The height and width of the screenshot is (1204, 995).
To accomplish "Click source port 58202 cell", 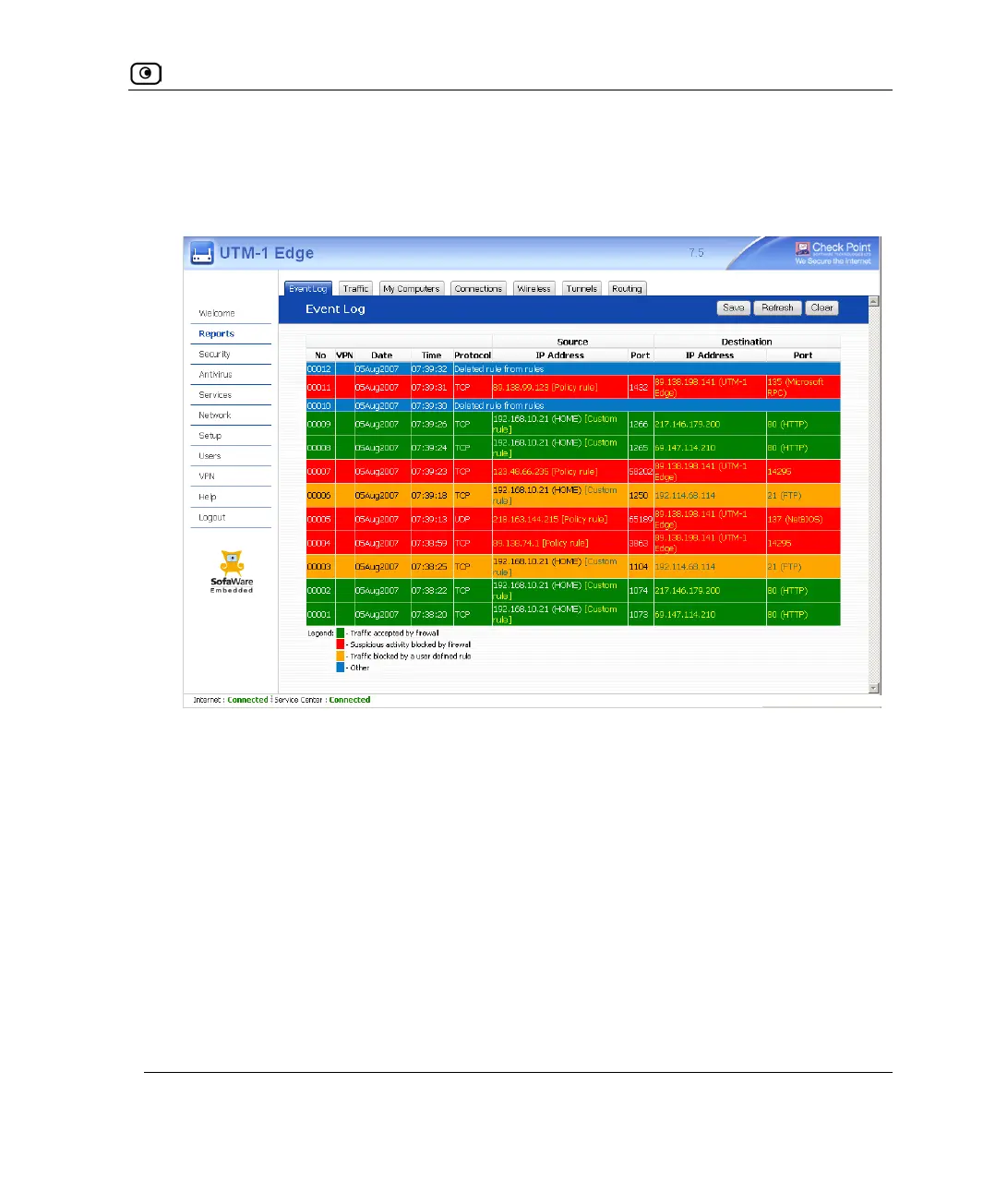I will coord(641,471).
